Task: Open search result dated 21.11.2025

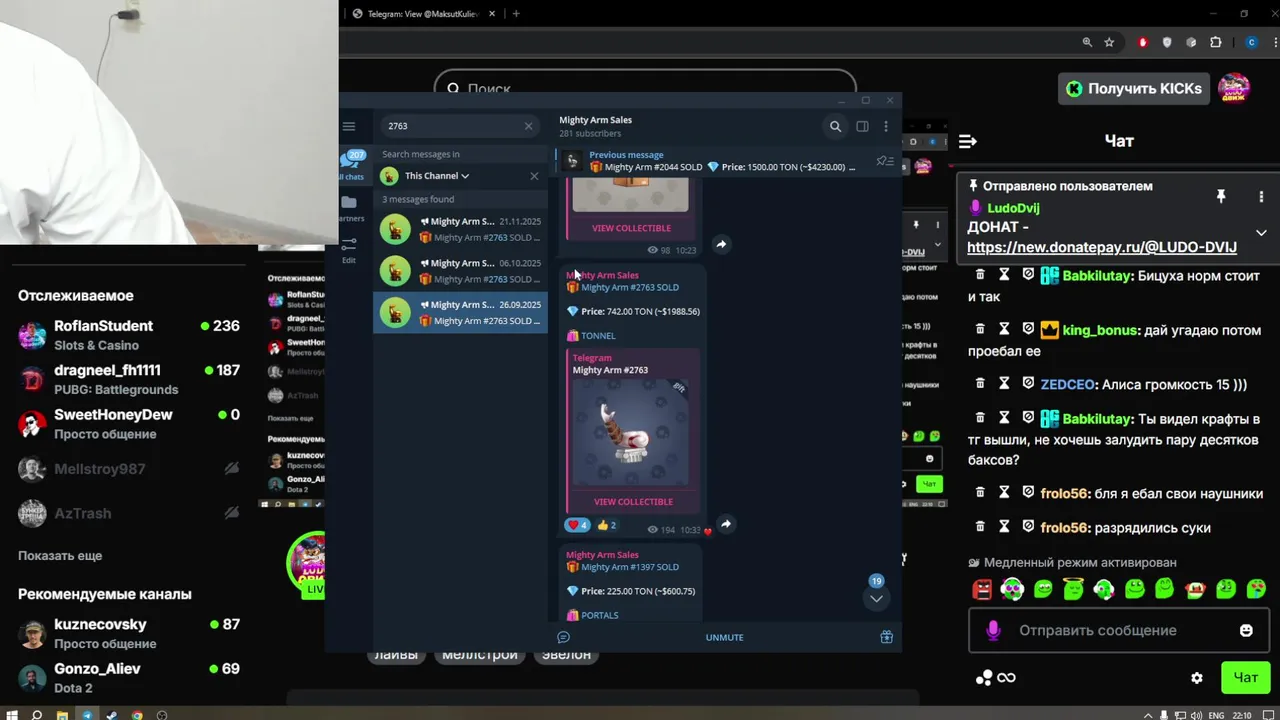Action: tap(460, 229)
